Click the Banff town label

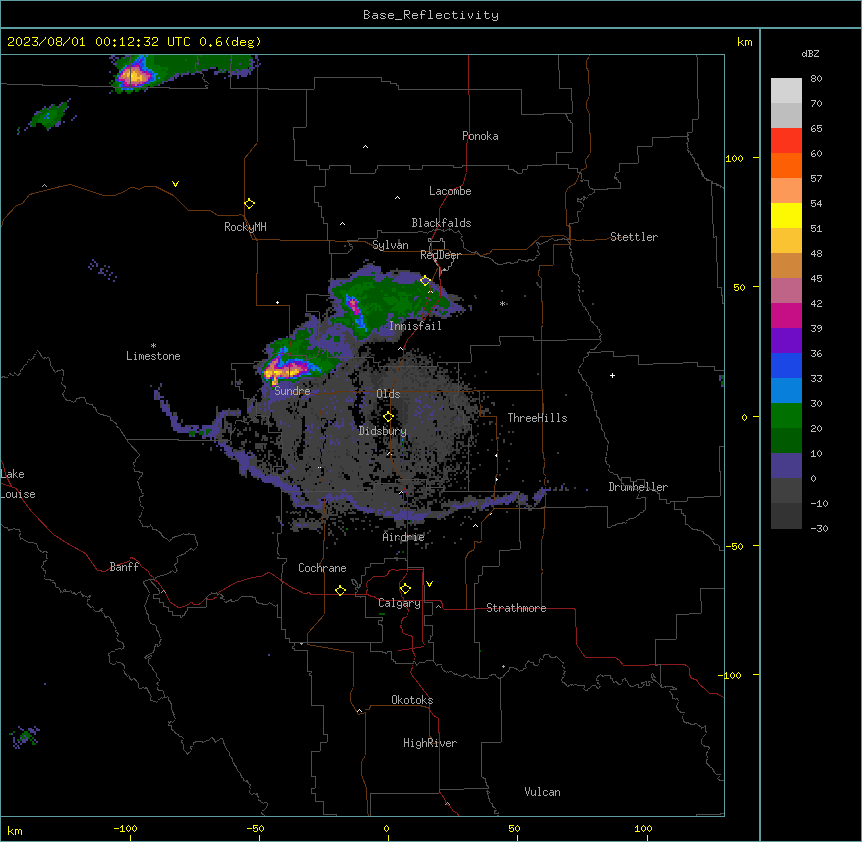click(124, 567)
